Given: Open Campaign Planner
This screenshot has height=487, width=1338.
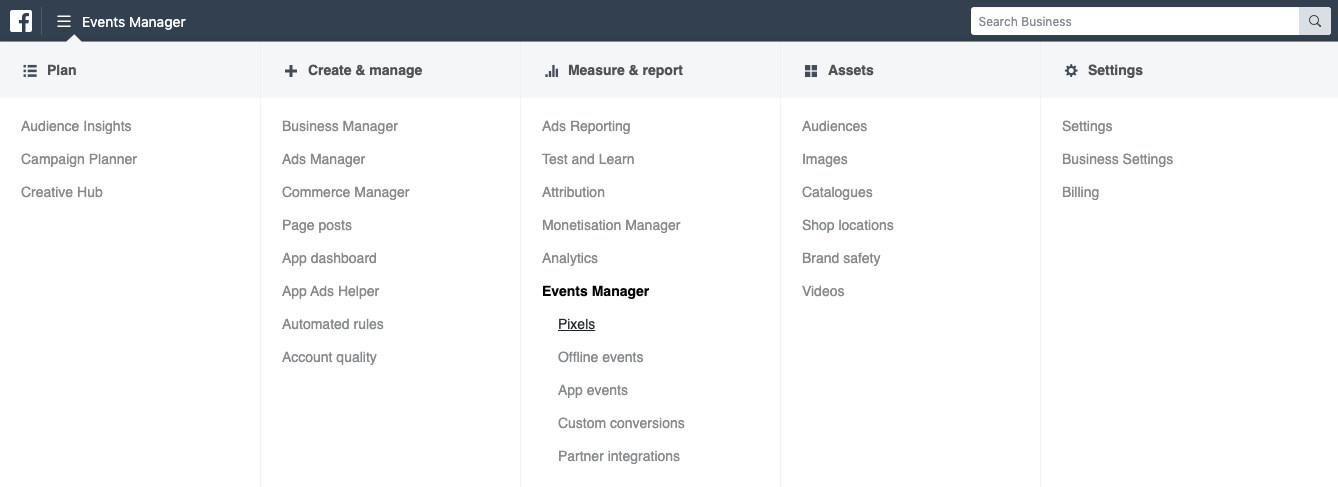Looking at the screenshot, I should 79,159.
